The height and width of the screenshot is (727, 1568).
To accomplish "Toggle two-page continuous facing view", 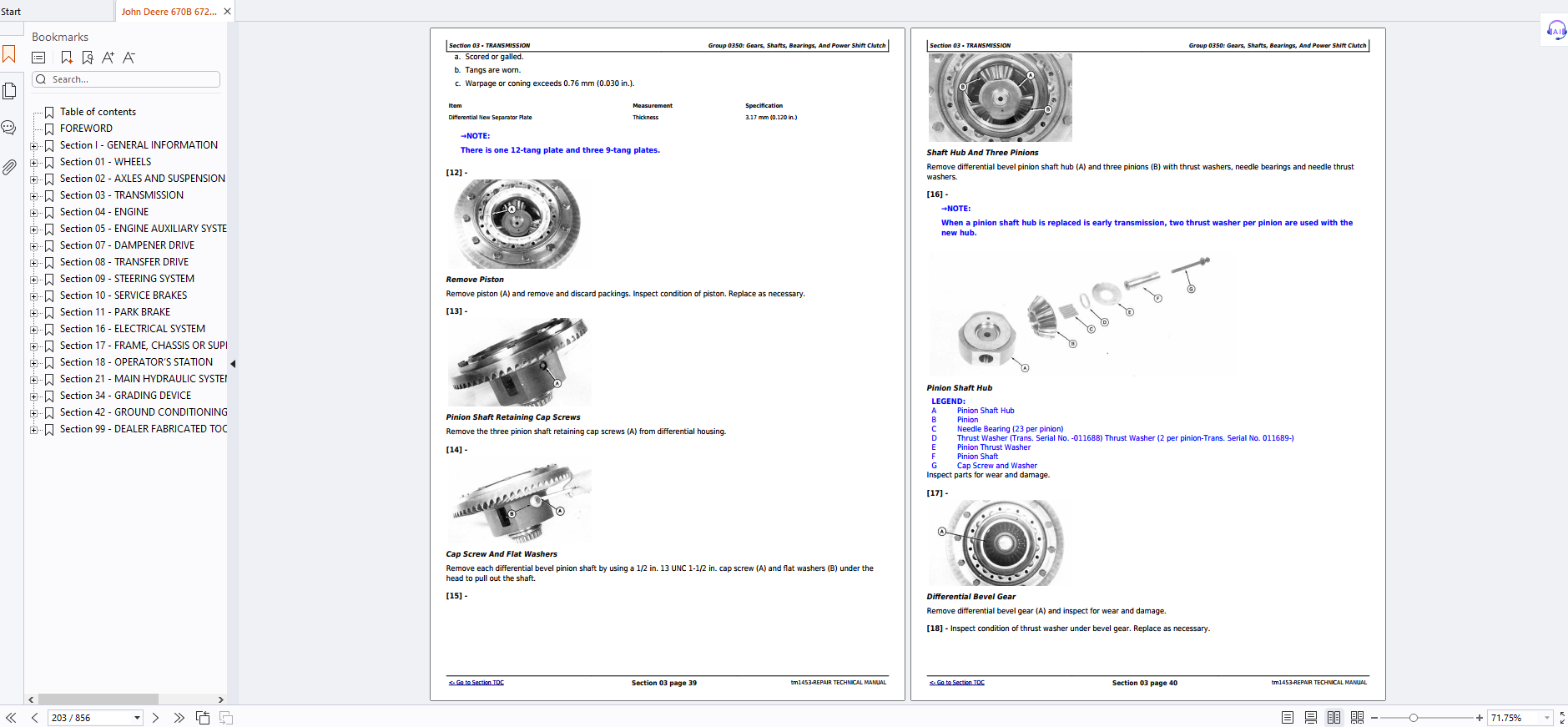I will coord(1357,718).
